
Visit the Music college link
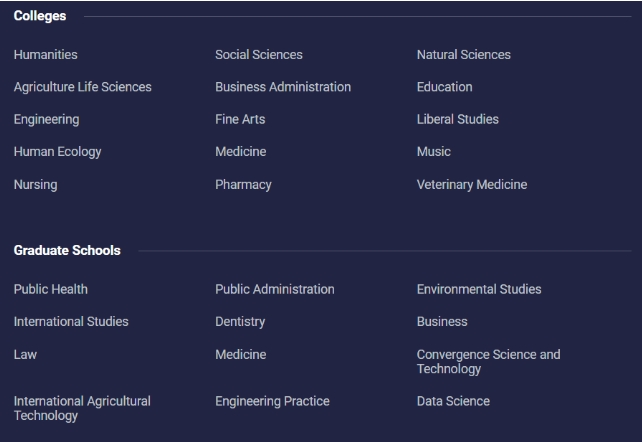(434, 151)
